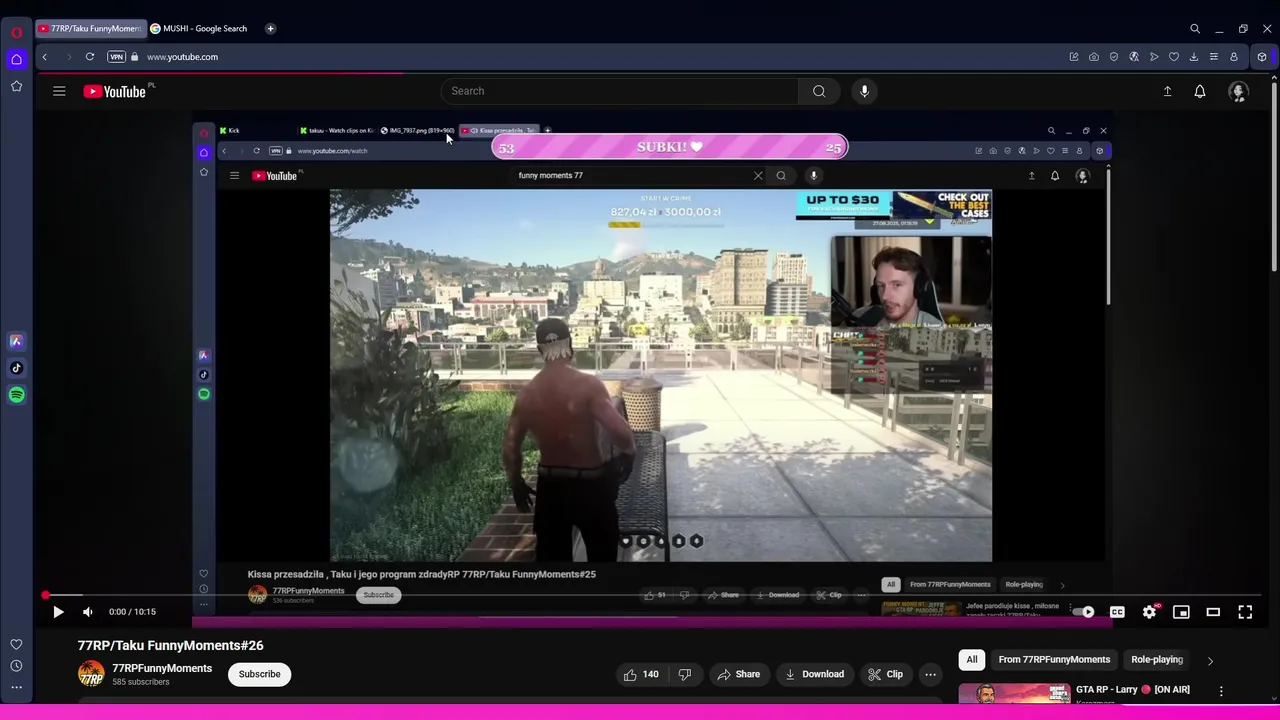Show more chips with right chevron
This screenshot has width=1280, height=720.
point(1210,661)
